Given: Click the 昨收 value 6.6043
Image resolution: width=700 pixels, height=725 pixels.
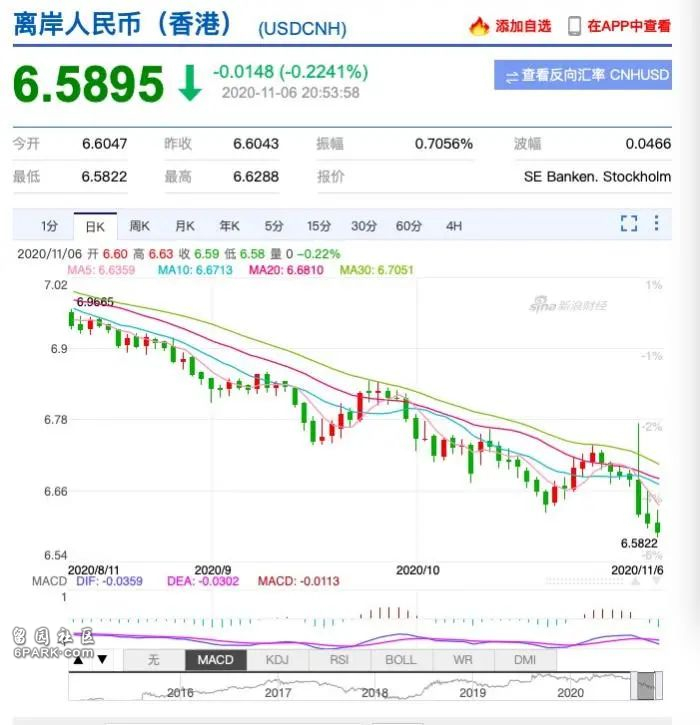Looking at the screenshot, I should 256,144.
